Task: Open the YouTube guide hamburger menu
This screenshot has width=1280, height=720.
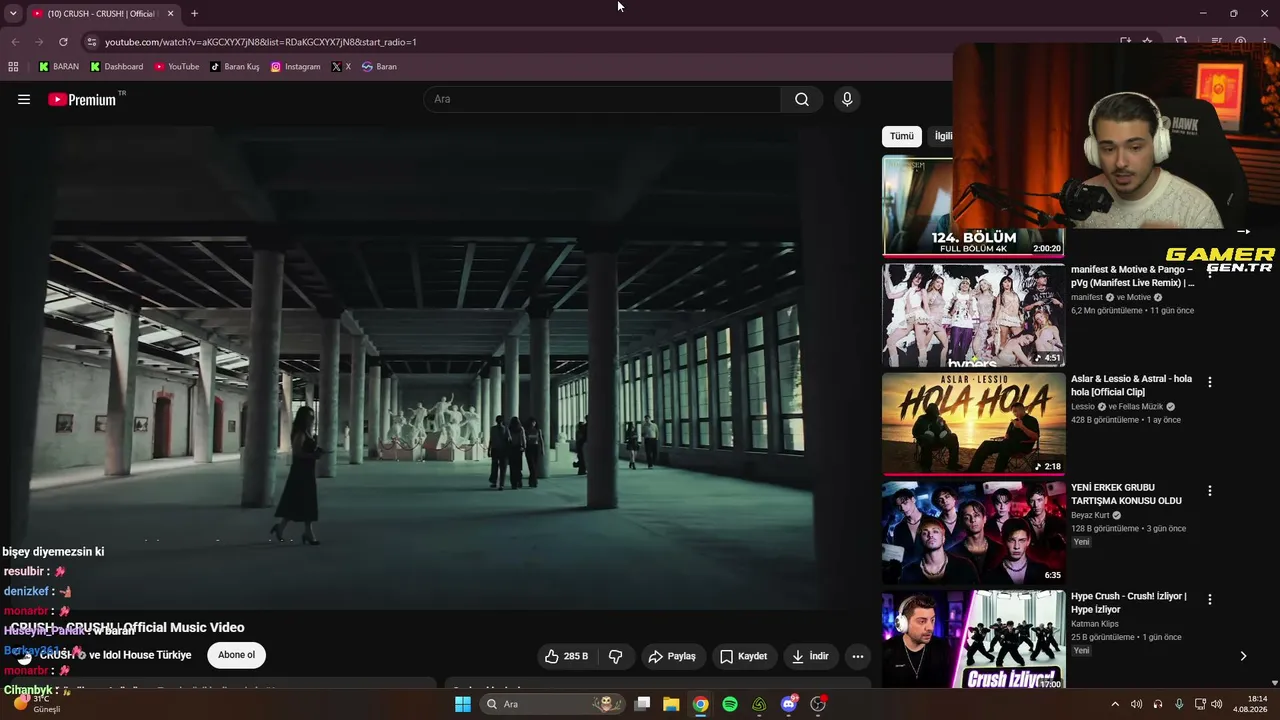Action: pos(24,99)
